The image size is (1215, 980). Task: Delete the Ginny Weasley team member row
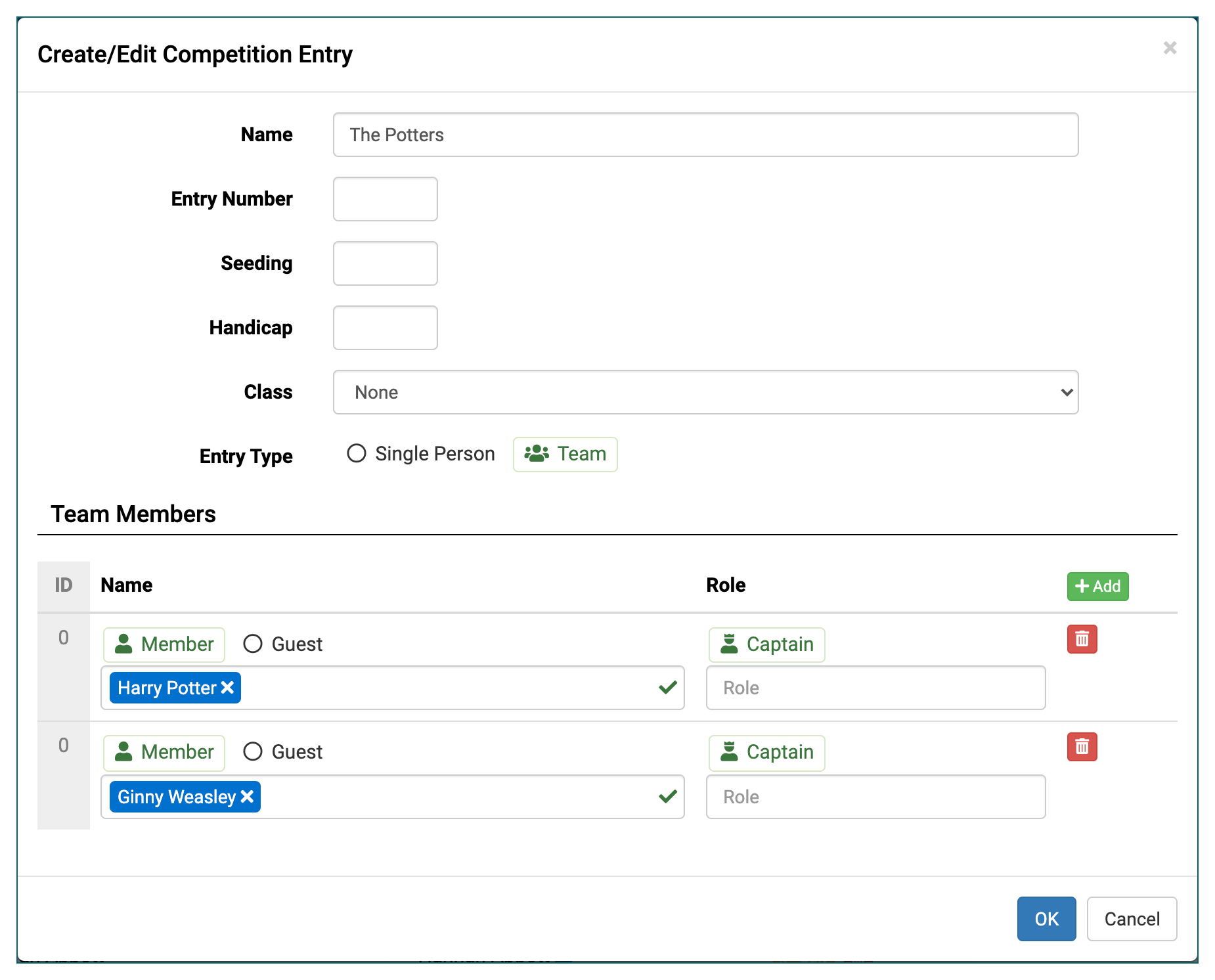point(1082,747)
